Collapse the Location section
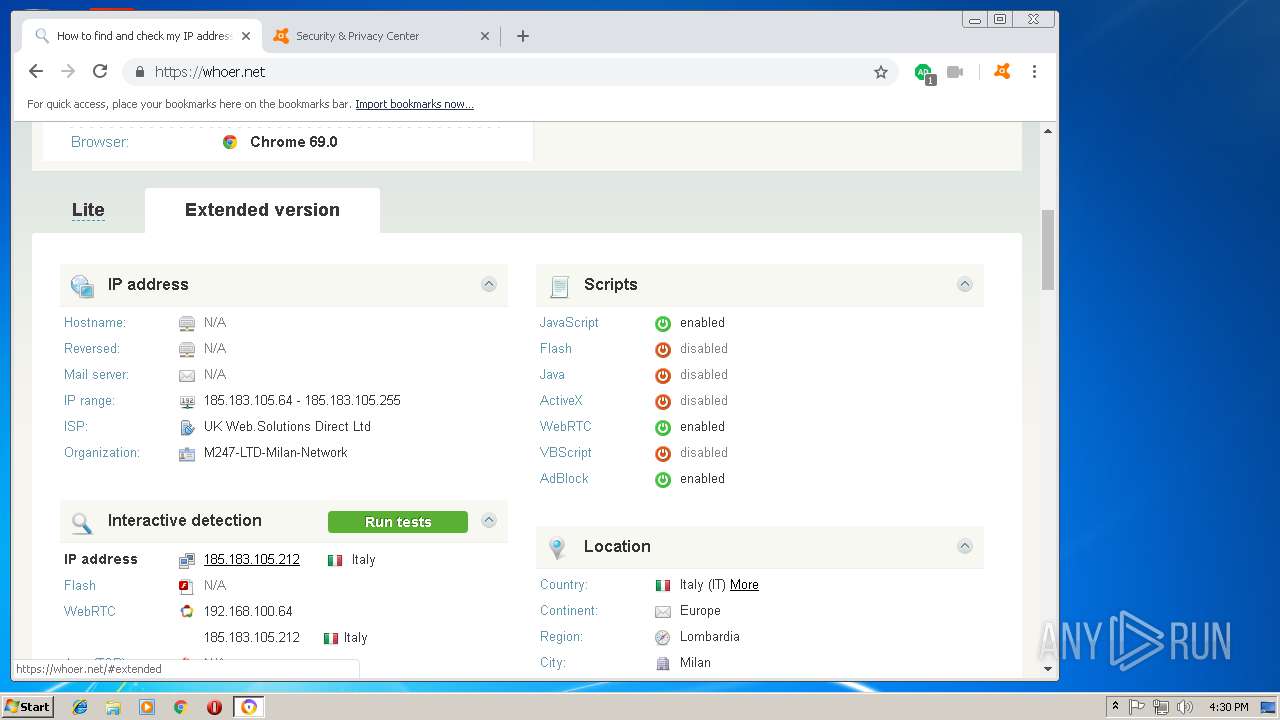The width and height of the screenshot is (1280, 720). tap(965, 546)
